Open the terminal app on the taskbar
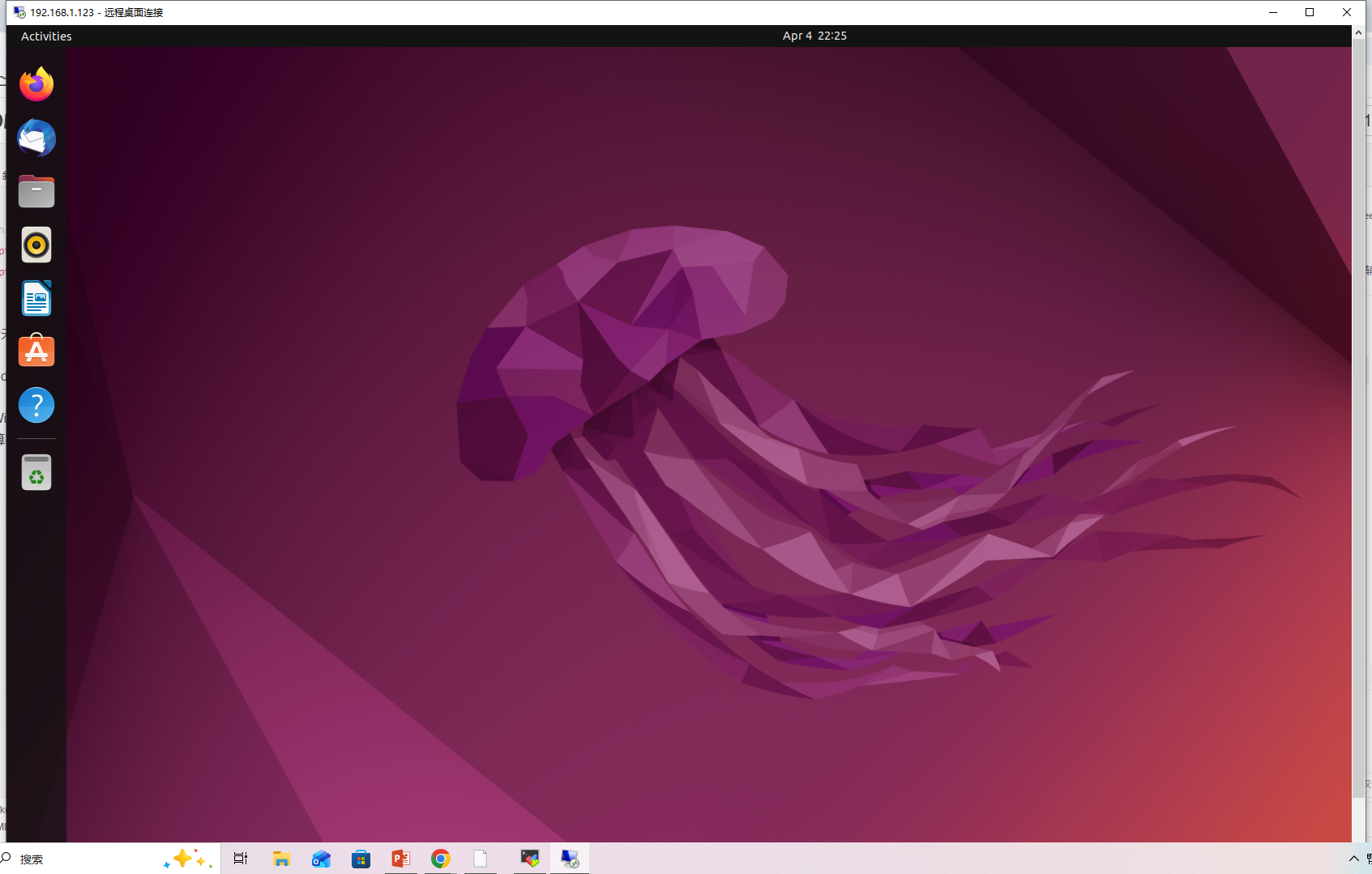Image resolution: width=1372 pixels, height=874 pixels. pos(530,859)
